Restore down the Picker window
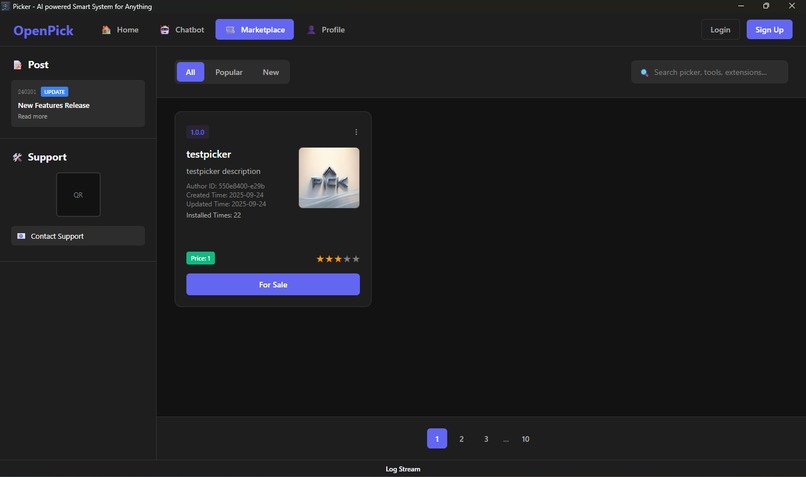Viewport: 806px width, 477px height. point(766,6)
